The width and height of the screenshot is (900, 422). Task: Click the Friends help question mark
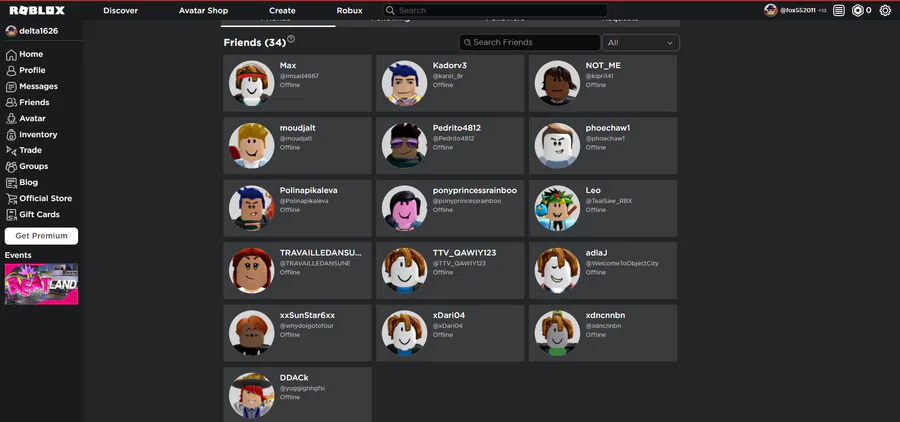pos(291,39)
